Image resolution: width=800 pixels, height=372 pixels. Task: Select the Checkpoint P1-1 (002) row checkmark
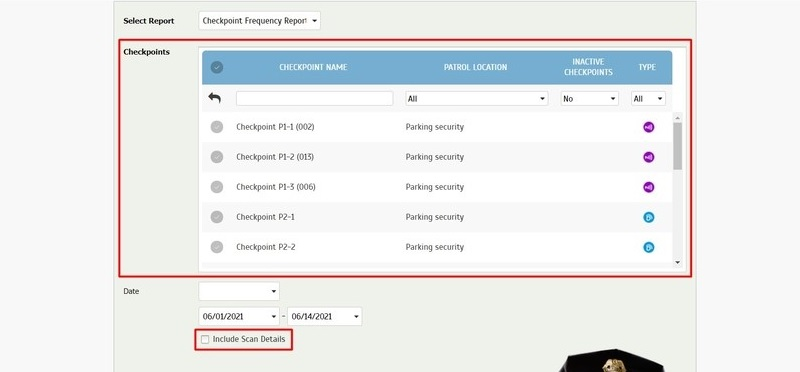point(217,127)
